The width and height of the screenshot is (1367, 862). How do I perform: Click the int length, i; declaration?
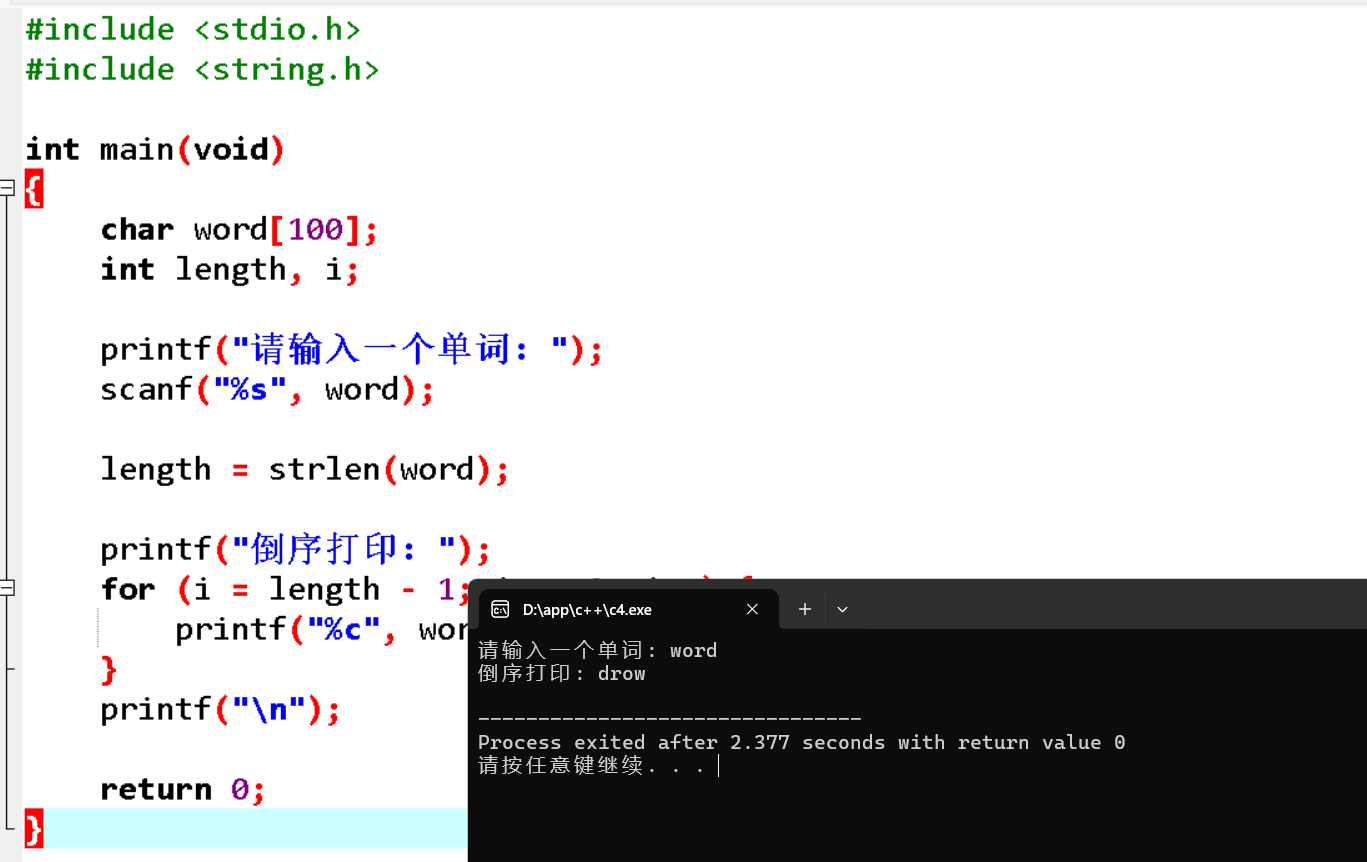229,269
